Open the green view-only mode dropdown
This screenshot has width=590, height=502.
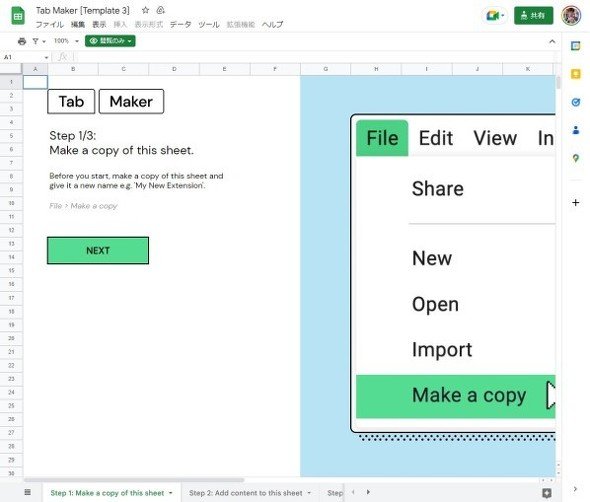(110, 41)
